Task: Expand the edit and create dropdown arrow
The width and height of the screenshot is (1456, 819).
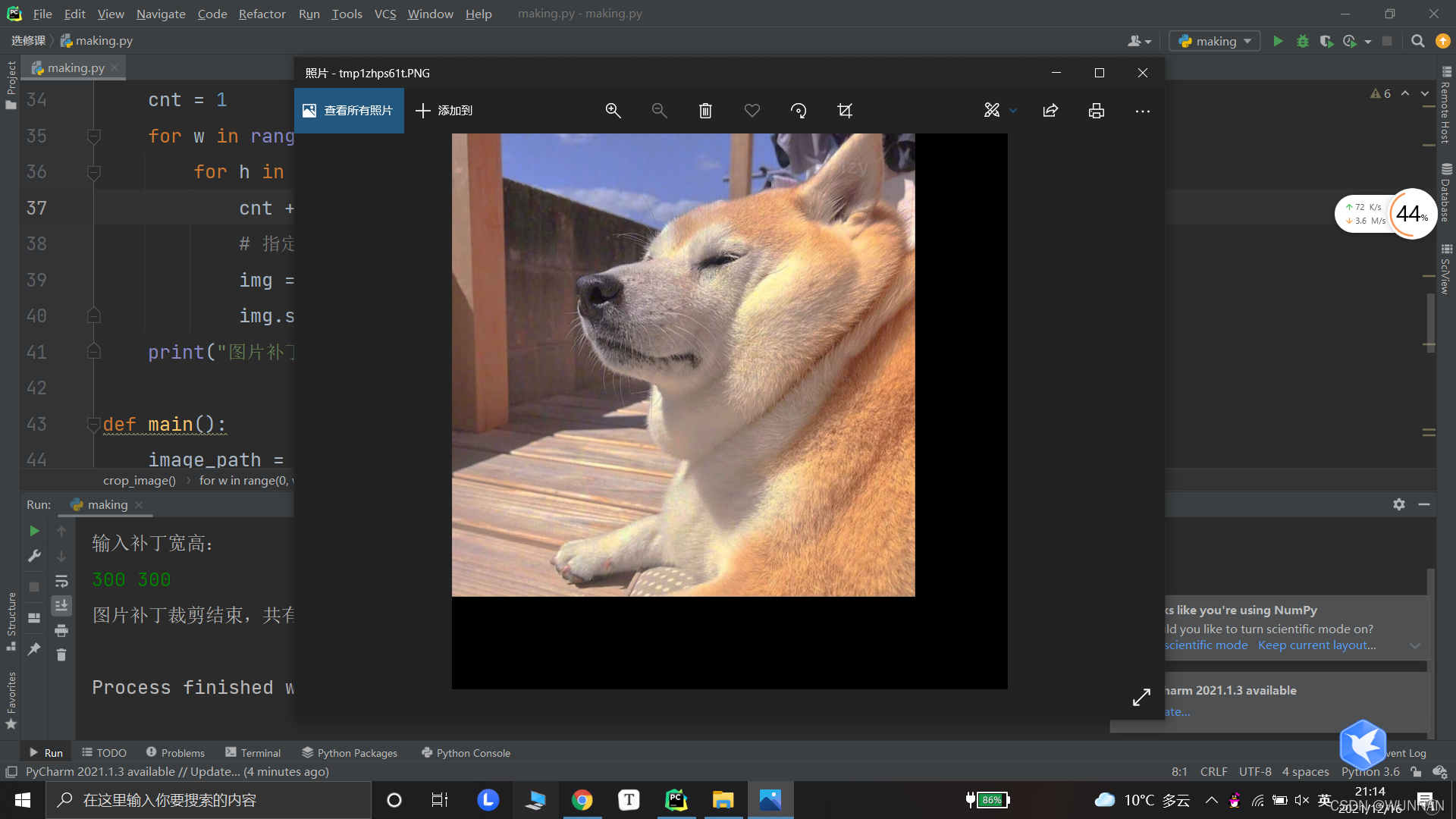Action: pyautogui.click(x=1013, y=111)
